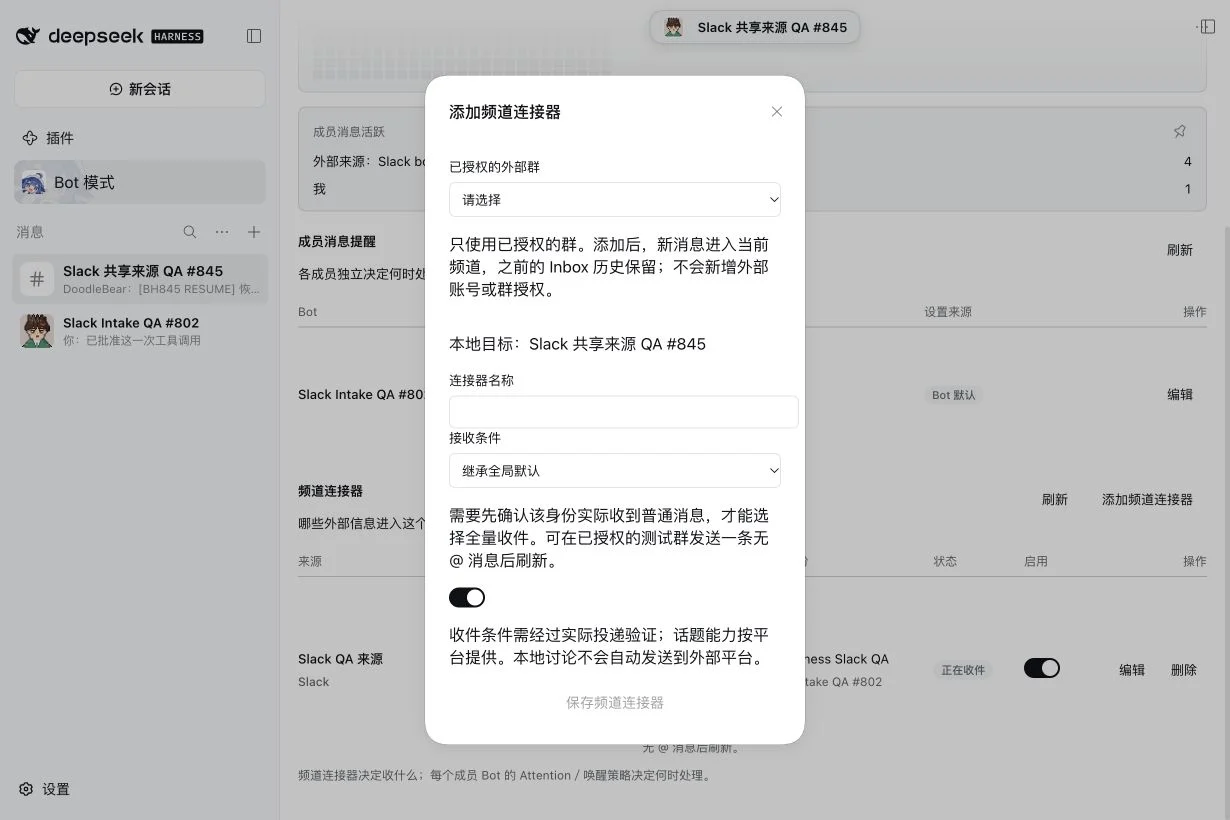1230x820 pixels.
Task: Focus the 连接器名称 input field
Action: (x=624, y=412)
